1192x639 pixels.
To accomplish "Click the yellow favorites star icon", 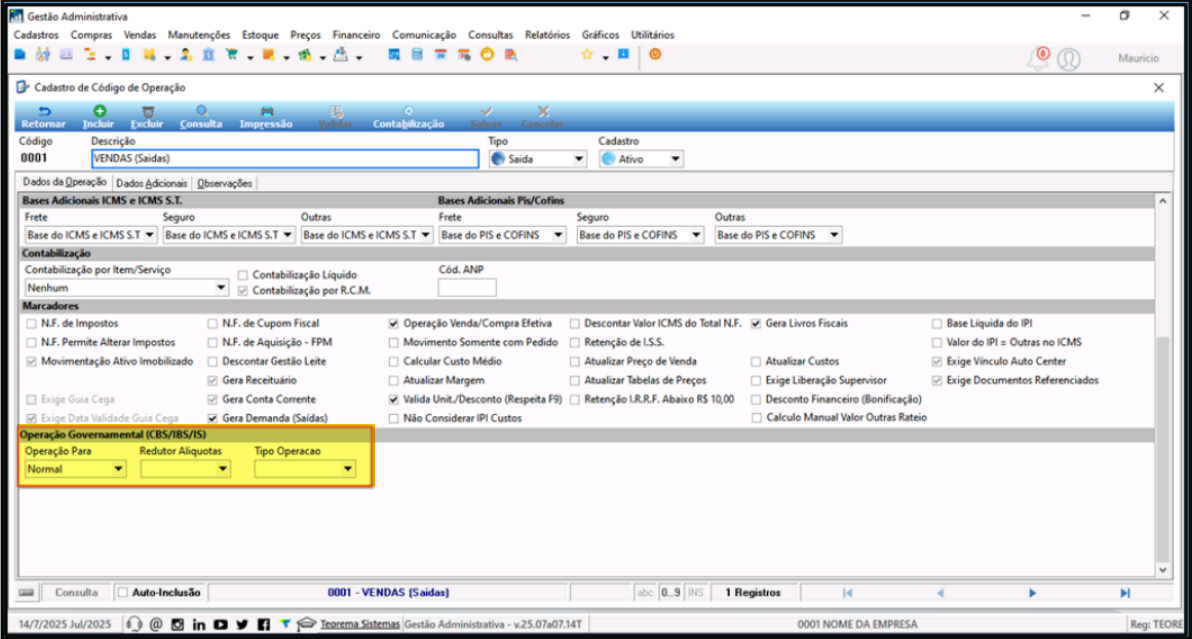I will [587, 55].
